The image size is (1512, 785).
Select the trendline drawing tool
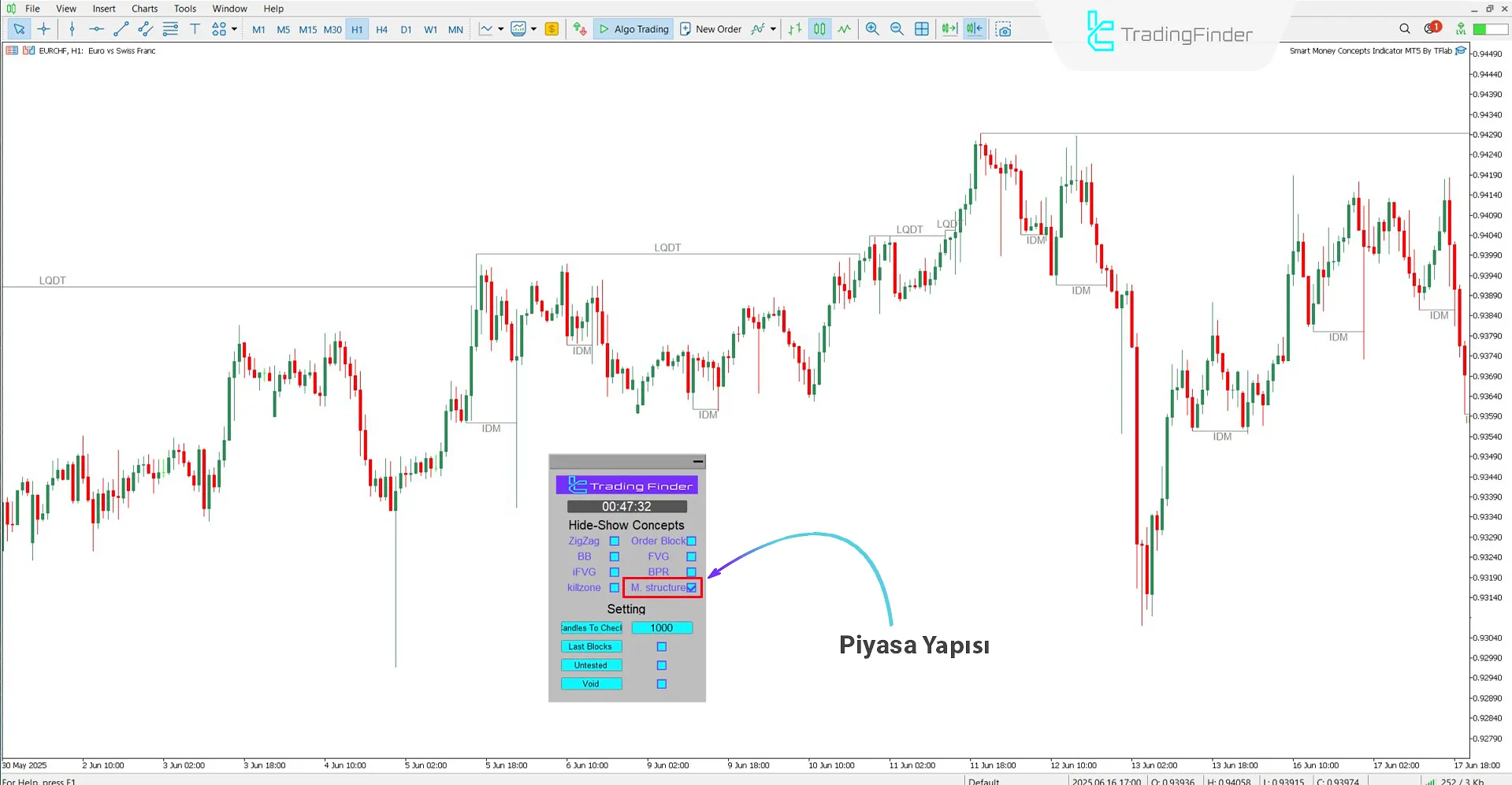tap(121, 29)
